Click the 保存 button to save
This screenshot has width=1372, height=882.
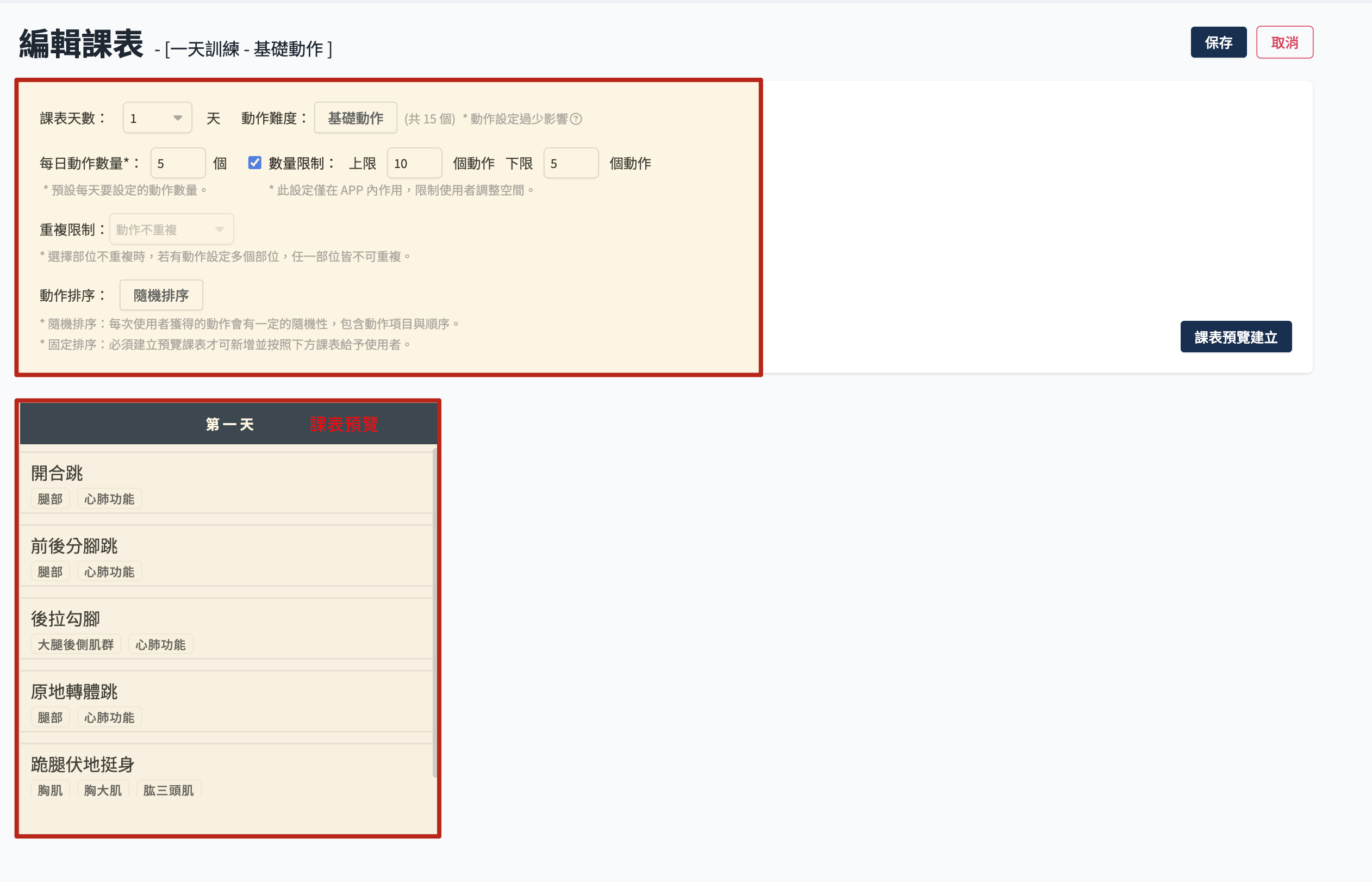pyautogui.click(x=1219, y=42)
